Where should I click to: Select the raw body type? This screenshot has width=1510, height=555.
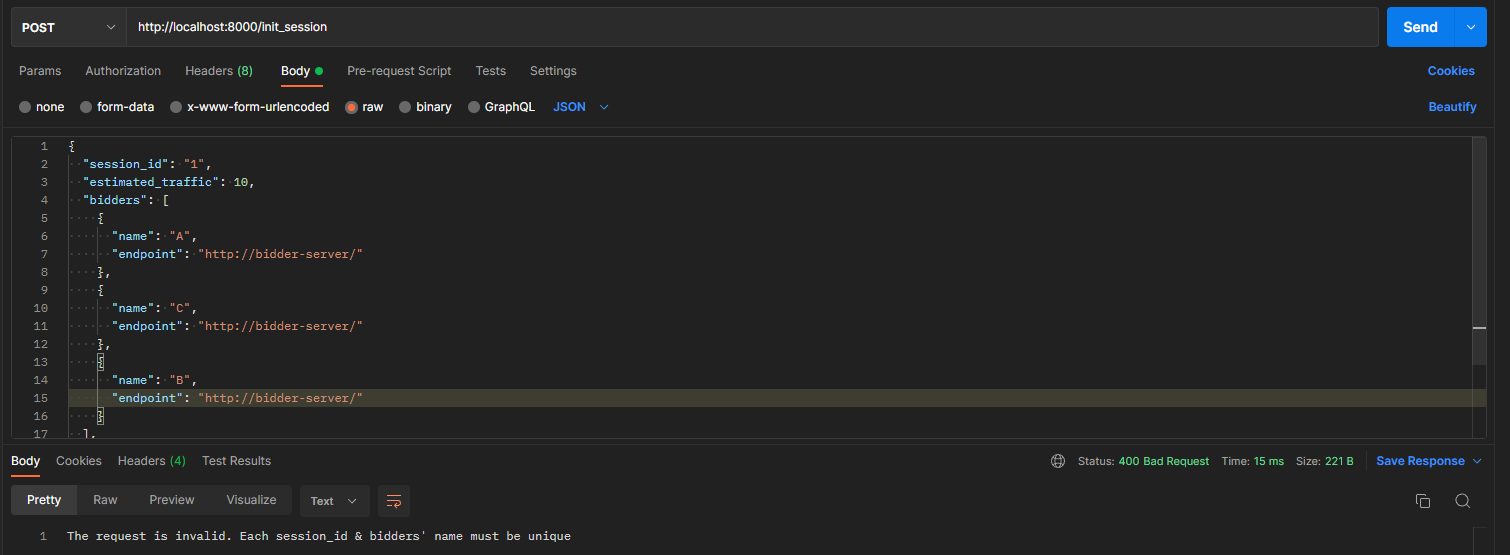(x=364, y=107)
